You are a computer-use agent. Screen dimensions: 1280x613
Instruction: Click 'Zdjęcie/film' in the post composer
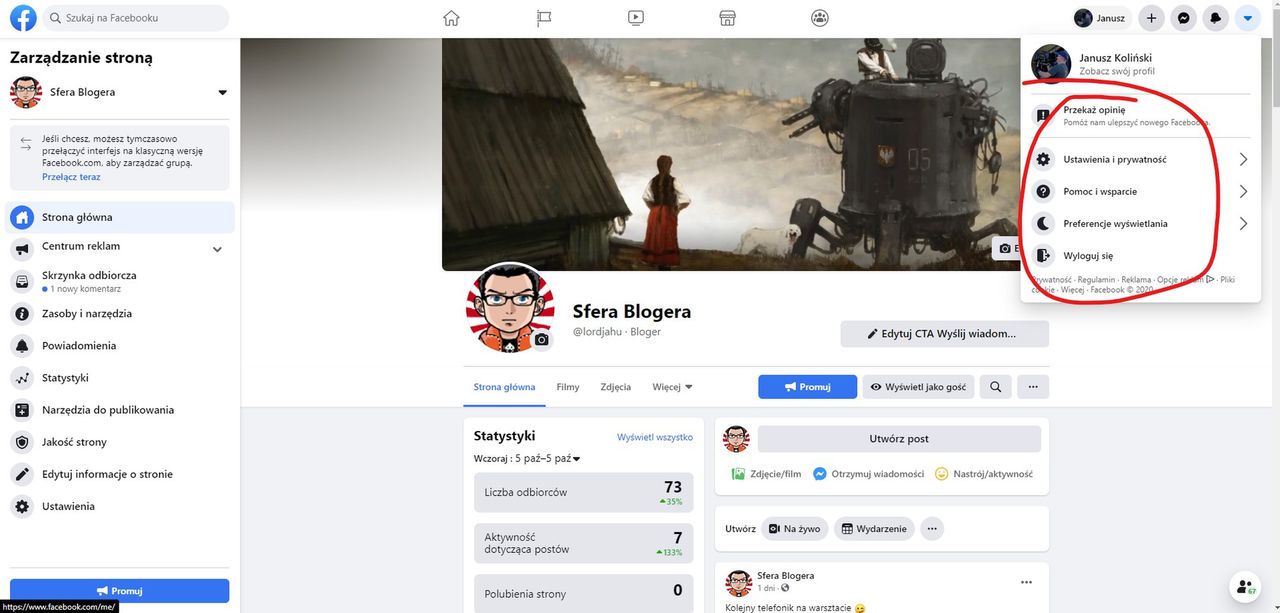point(766,474)
